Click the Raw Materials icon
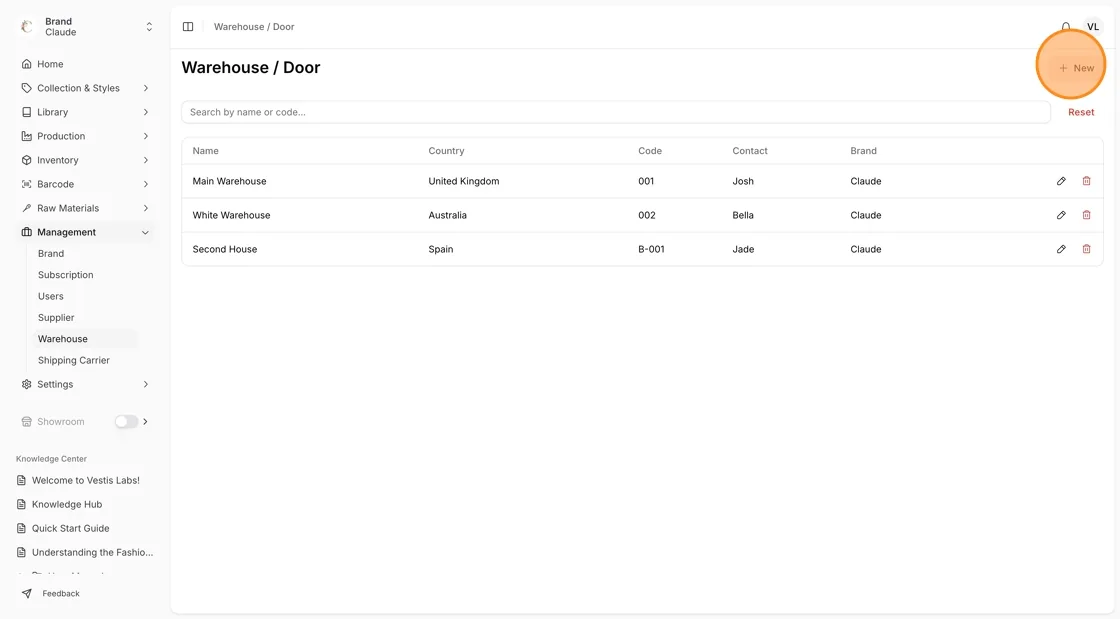1120x619 pixels. [x=26, y=208]
